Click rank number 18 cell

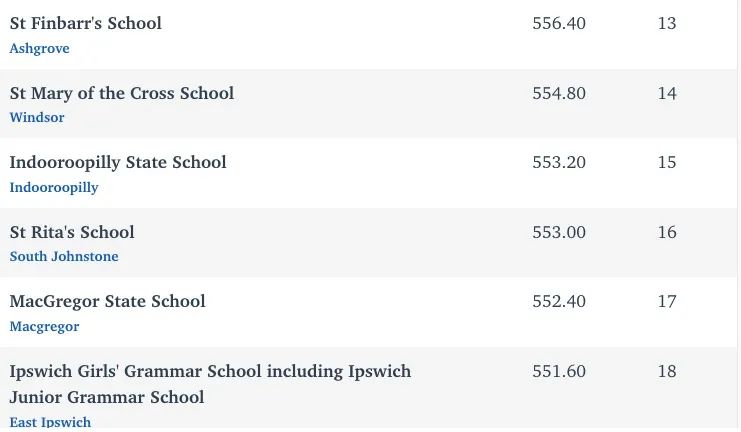pyautogui.click(x=667, y=371)
